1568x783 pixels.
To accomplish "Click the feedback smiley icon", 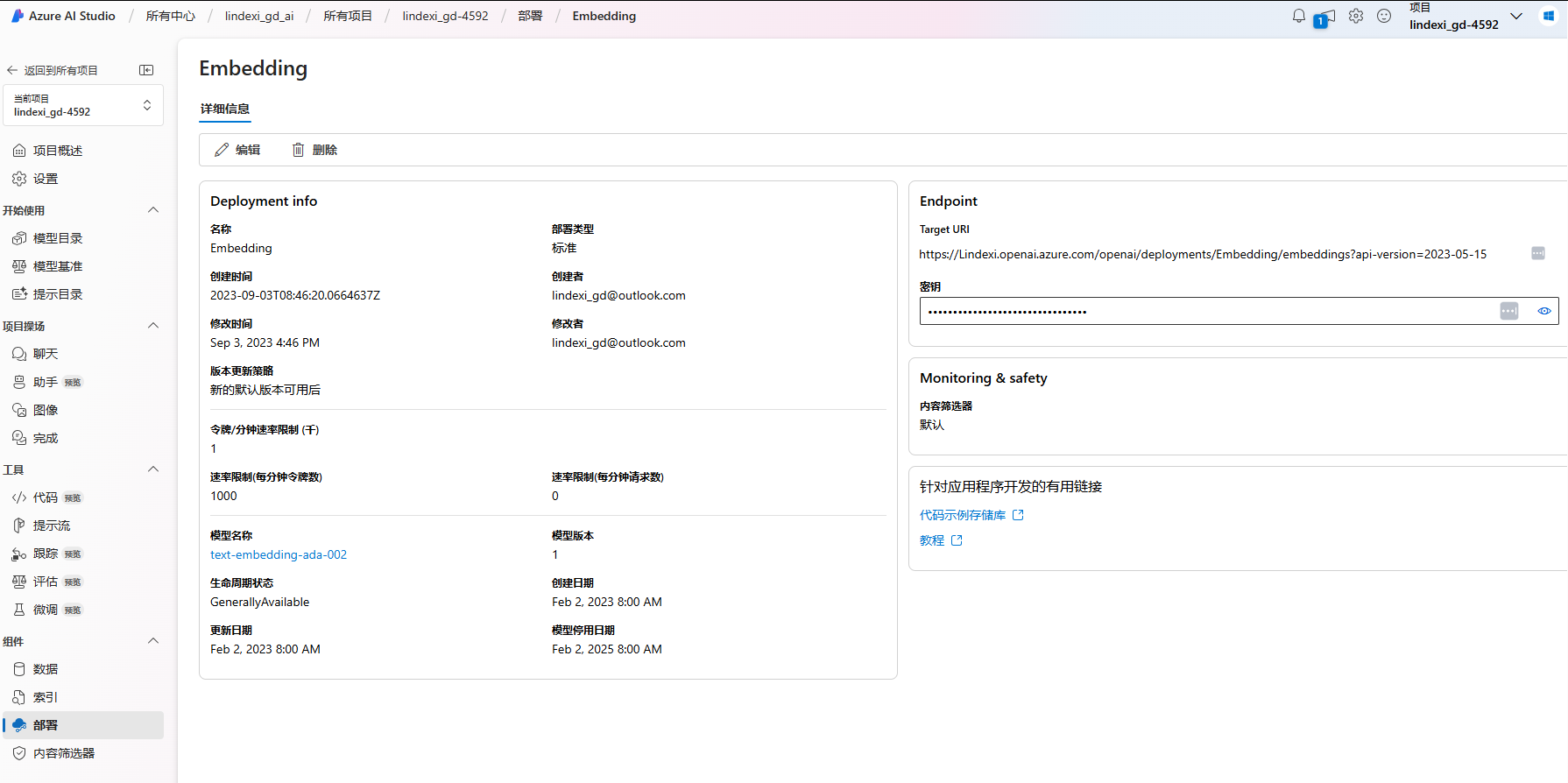I will click(1384, 16).
